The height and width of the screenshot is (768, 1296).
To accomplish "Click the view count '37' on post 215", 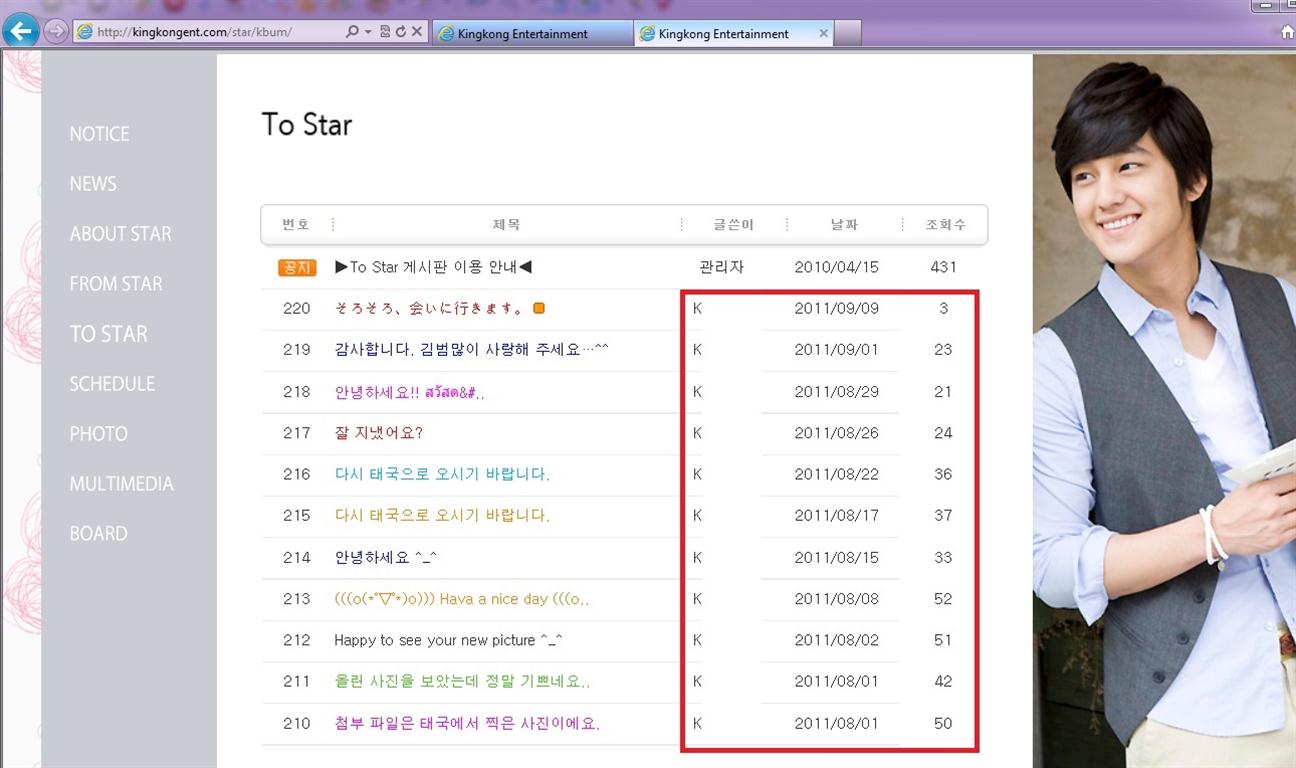I will tap(943, 516).
